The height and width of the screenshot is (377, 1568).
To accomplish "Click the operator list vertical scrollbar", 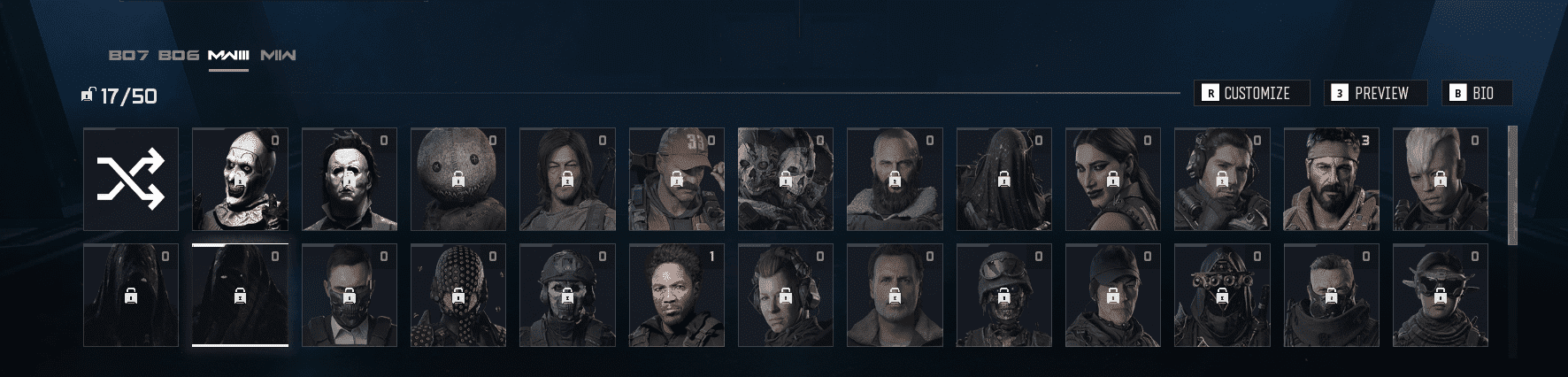I will point(1512,185).
